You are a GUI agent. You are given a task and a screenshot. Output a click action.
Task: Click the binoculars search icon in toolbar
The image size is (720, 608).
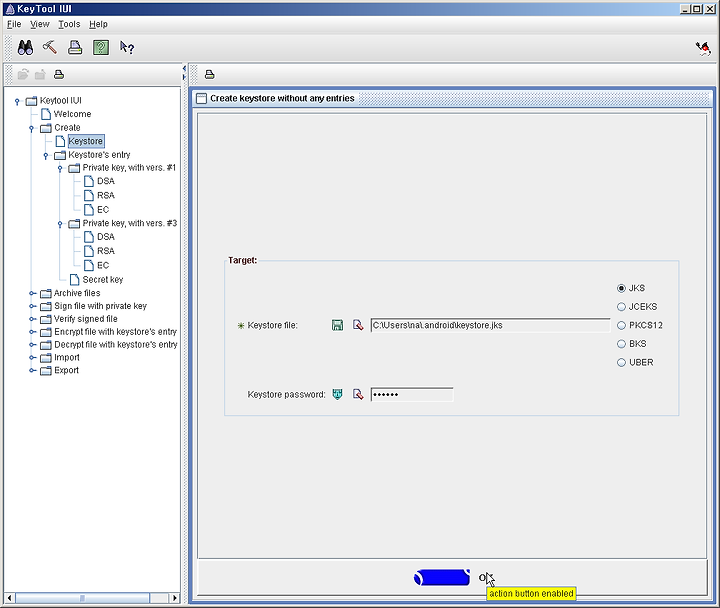[x=25, y=47]
